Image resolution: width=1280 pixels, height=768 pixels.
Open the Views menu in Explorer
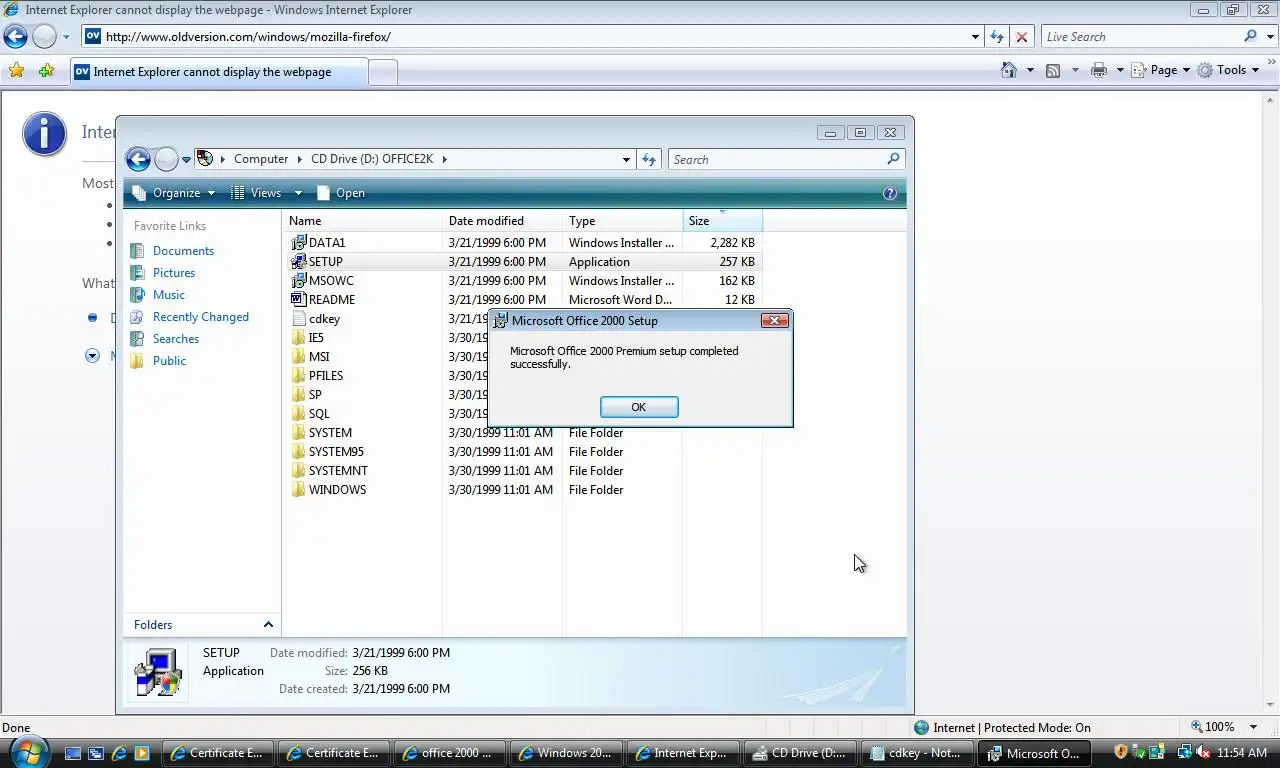pos(266,193)
